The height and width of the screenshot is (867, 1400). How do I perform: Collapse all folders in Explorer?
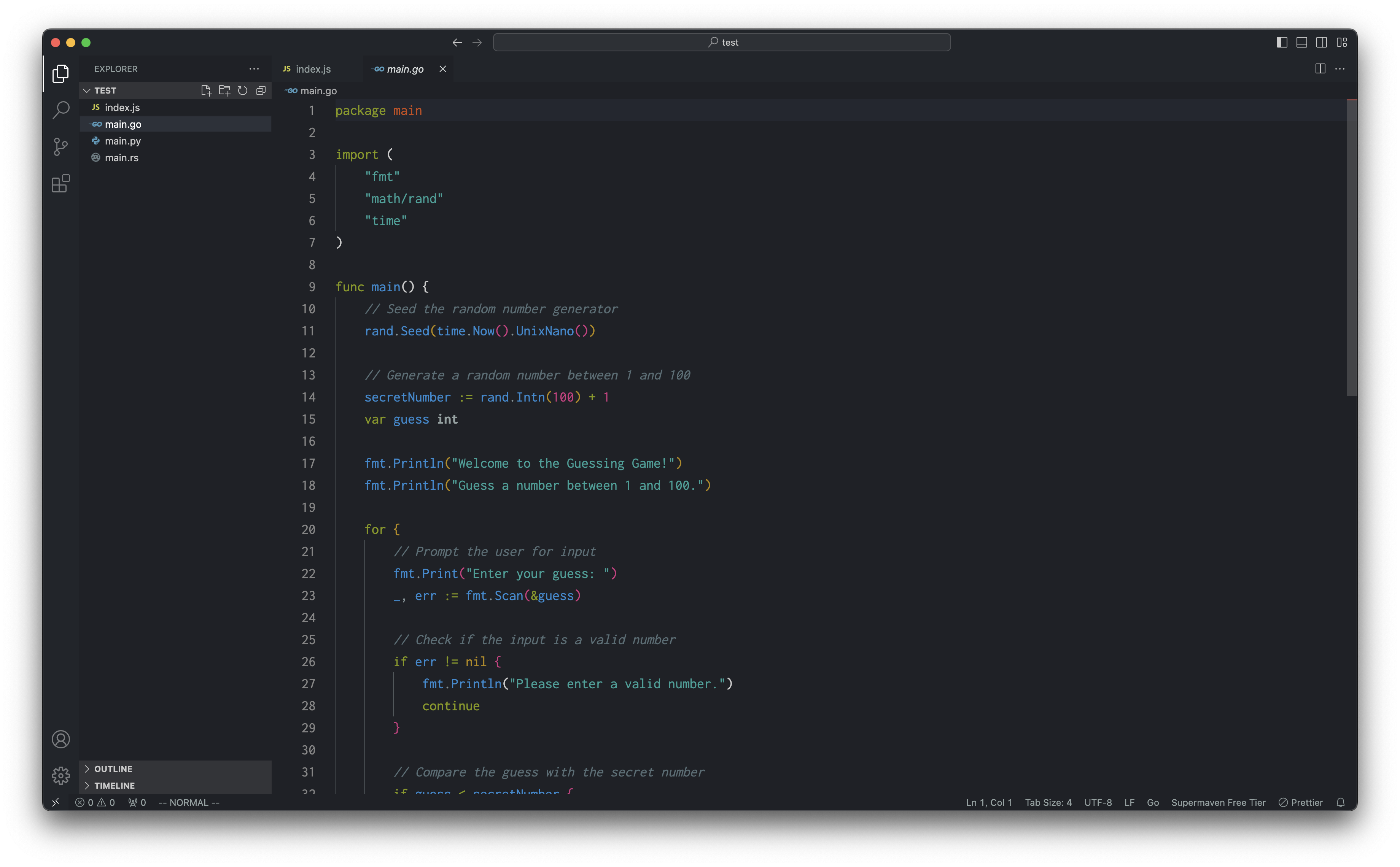(261, 91)
